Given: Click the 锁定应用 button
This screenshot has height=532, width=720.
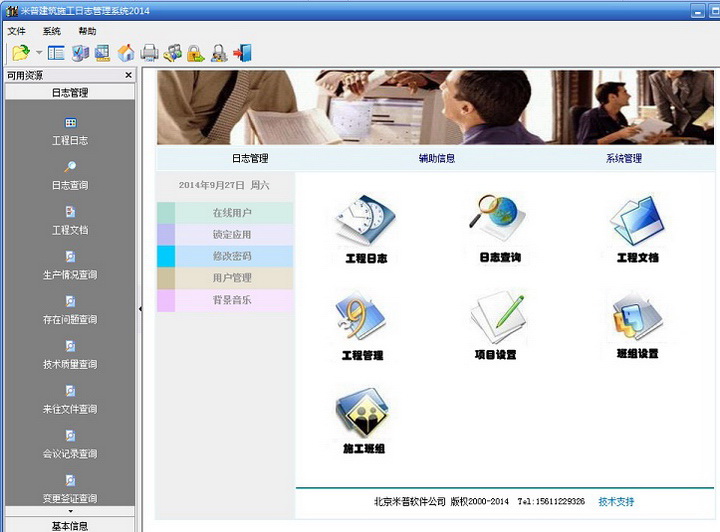Looking at the screenshot, I should click(234, 234).
